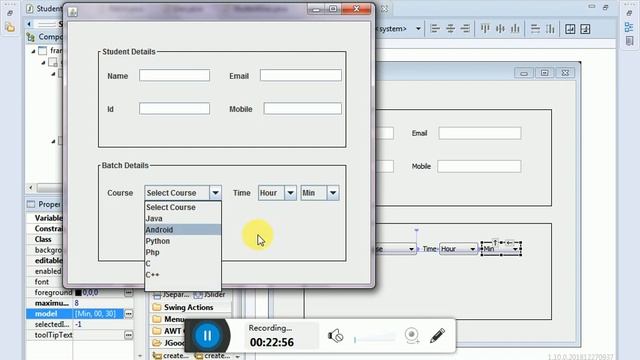This screenshot has height=360, width=640.
Task: Click the selectedIndex value -1
Action: tap(78, 324)
